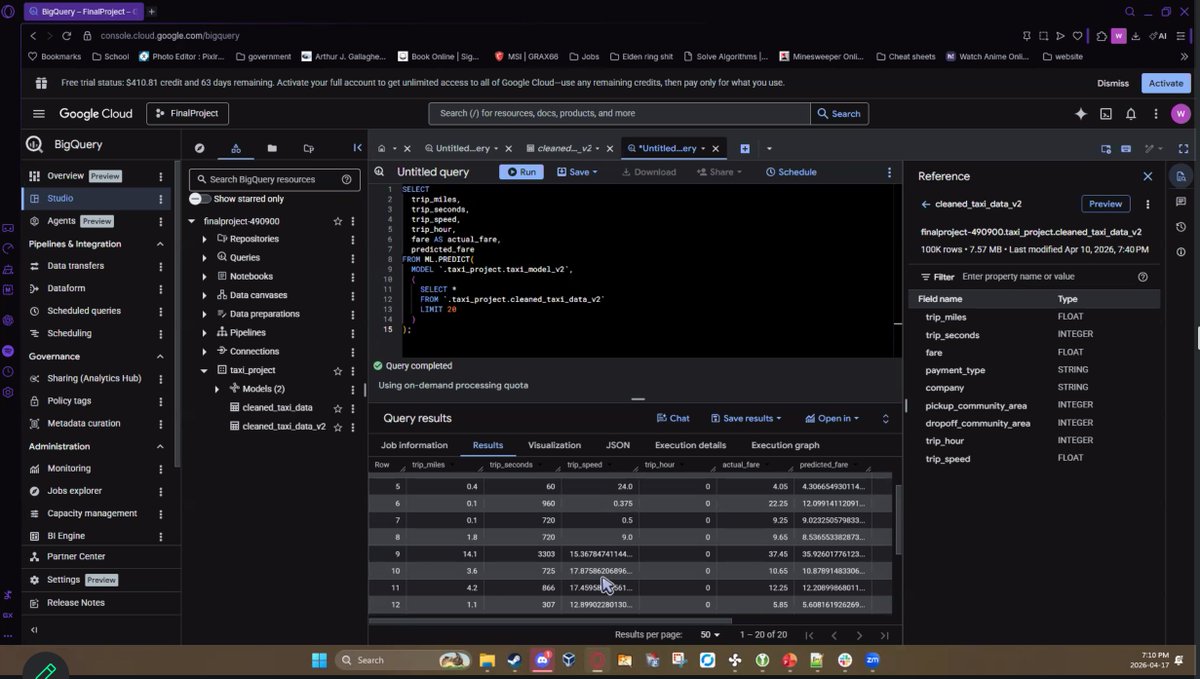This screenshot has height=679, width=1200.
Task: Add a new query tab with plus icon
Action: tap(745, 148)
